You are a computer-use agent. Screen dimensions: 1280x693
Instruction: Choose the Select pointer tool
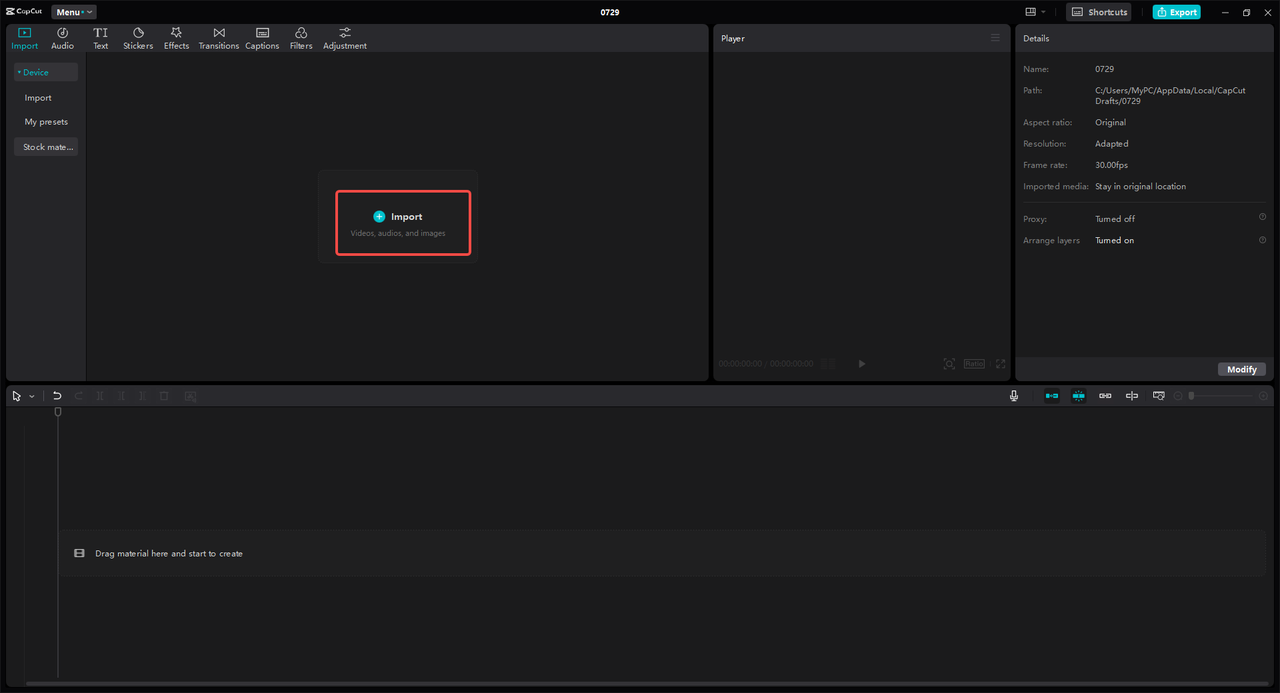17,396
